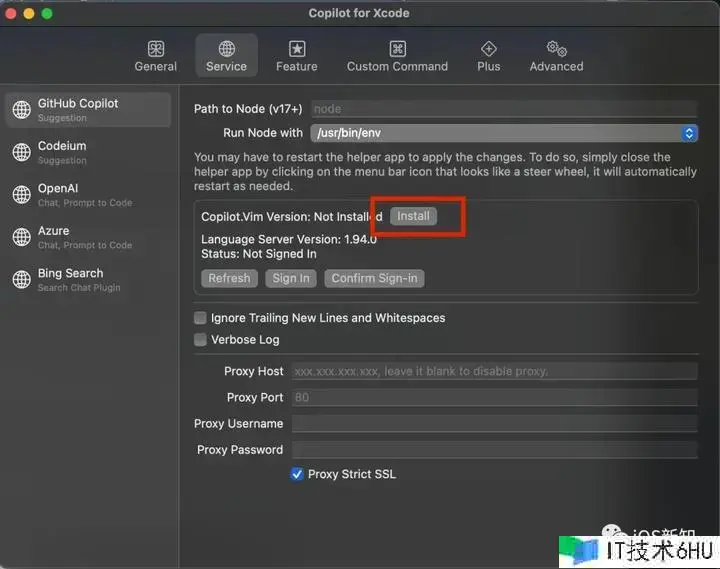Focus the Proxy Username field
720x569 pixels.
[x=495, y=423]
